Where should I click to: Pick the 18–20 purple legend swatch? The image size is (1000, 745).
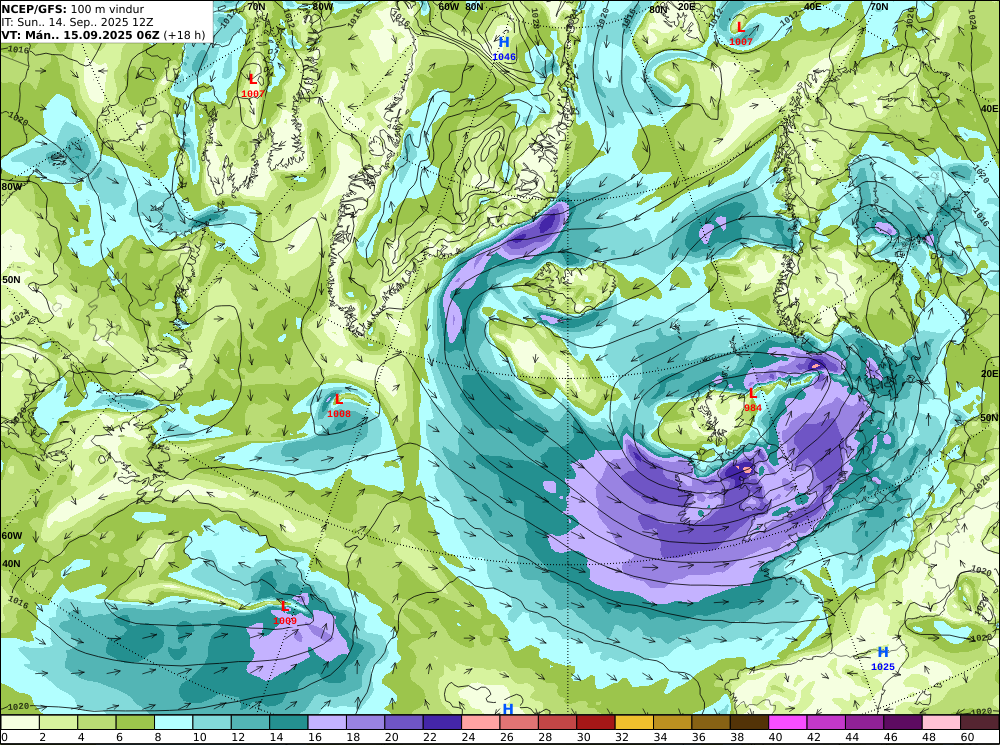(x=365, y=722)
